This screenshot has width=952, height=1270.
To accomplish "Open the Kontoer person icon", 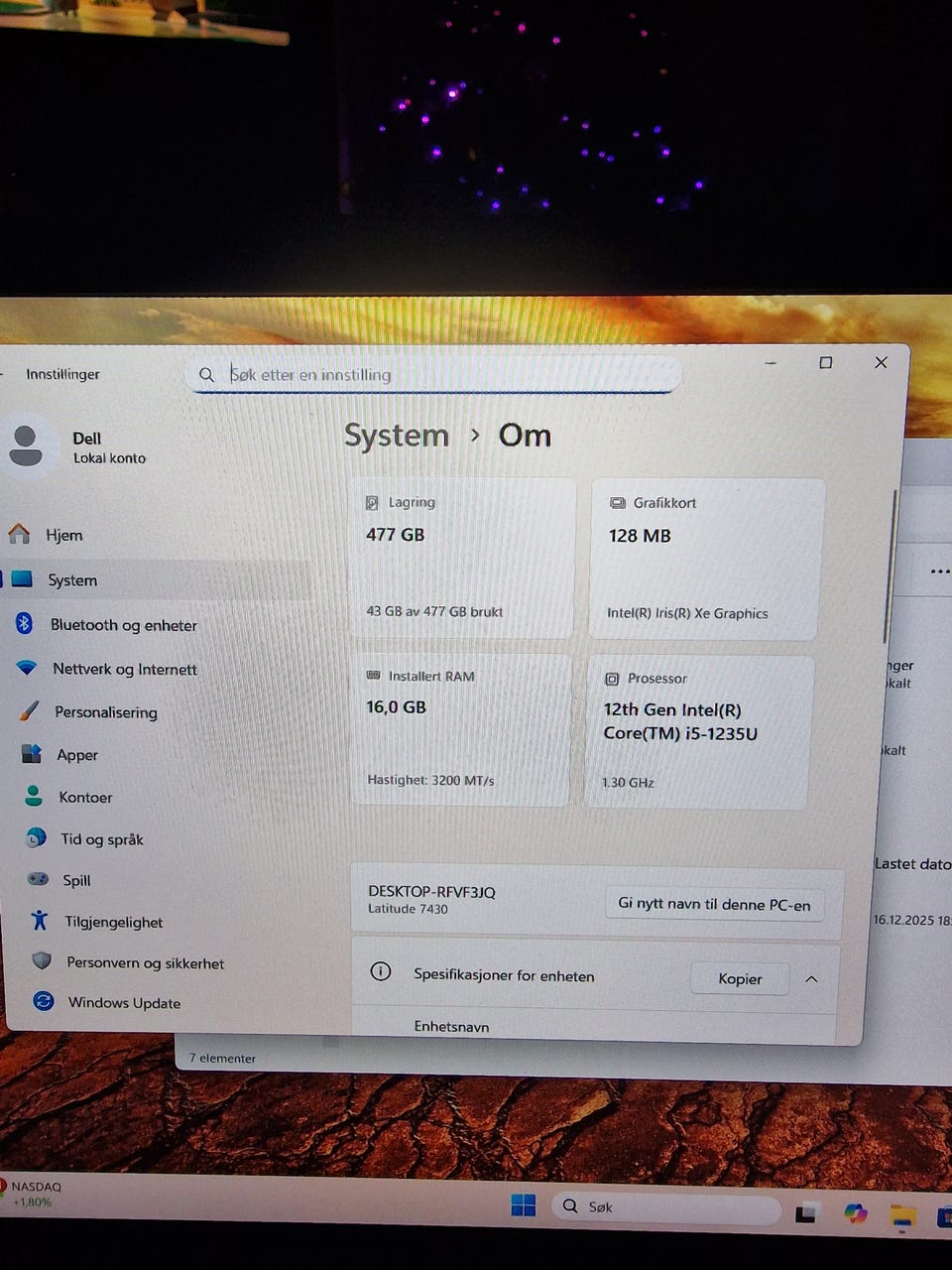I will pyautogui.click(x=34, y=796).
